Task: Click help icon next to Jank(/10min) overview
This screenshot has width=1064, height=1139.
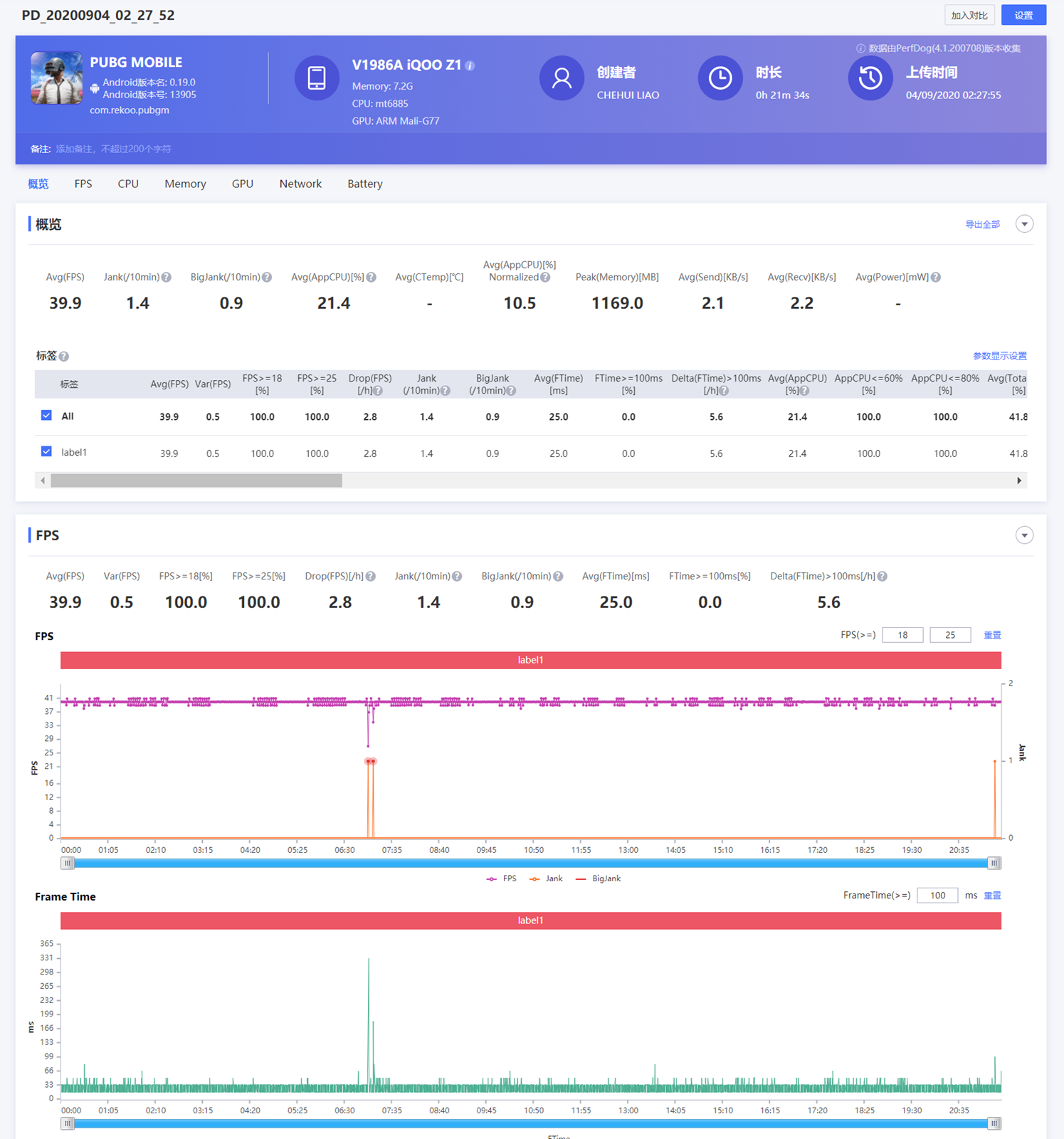Action: [x=167, y=278]
